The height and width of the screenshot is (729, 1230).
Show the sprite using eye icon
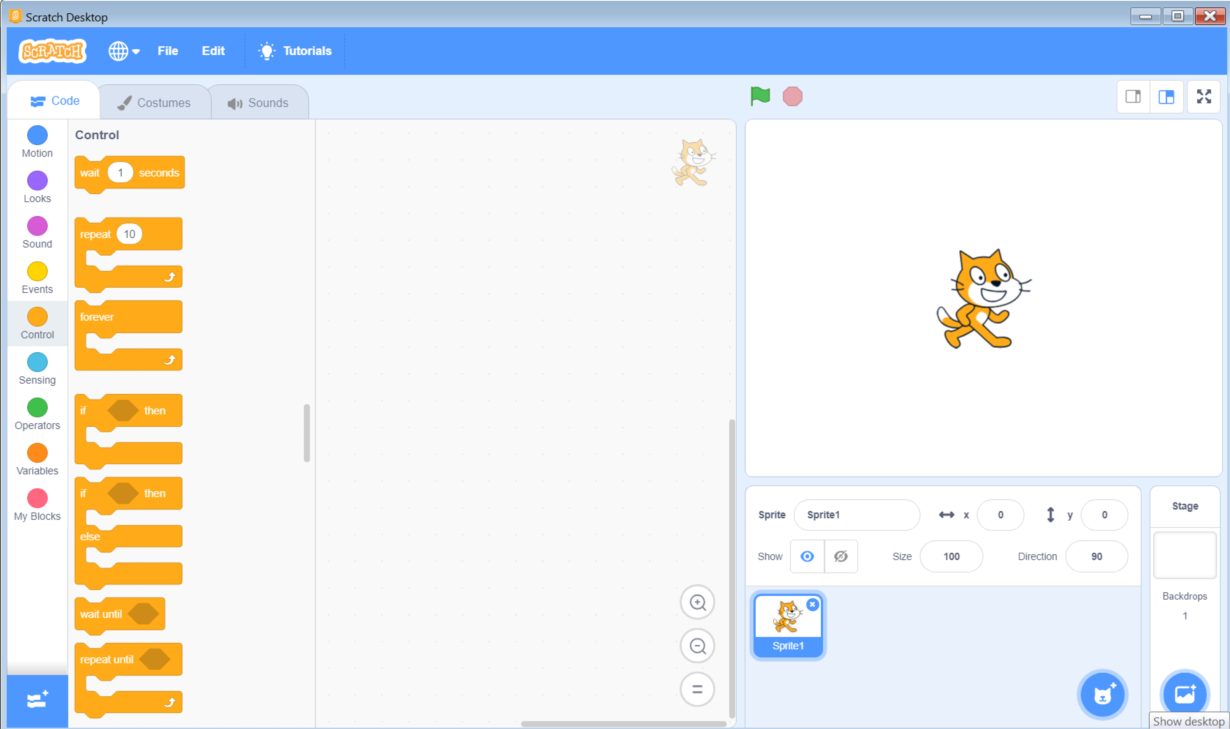(807, 557)
